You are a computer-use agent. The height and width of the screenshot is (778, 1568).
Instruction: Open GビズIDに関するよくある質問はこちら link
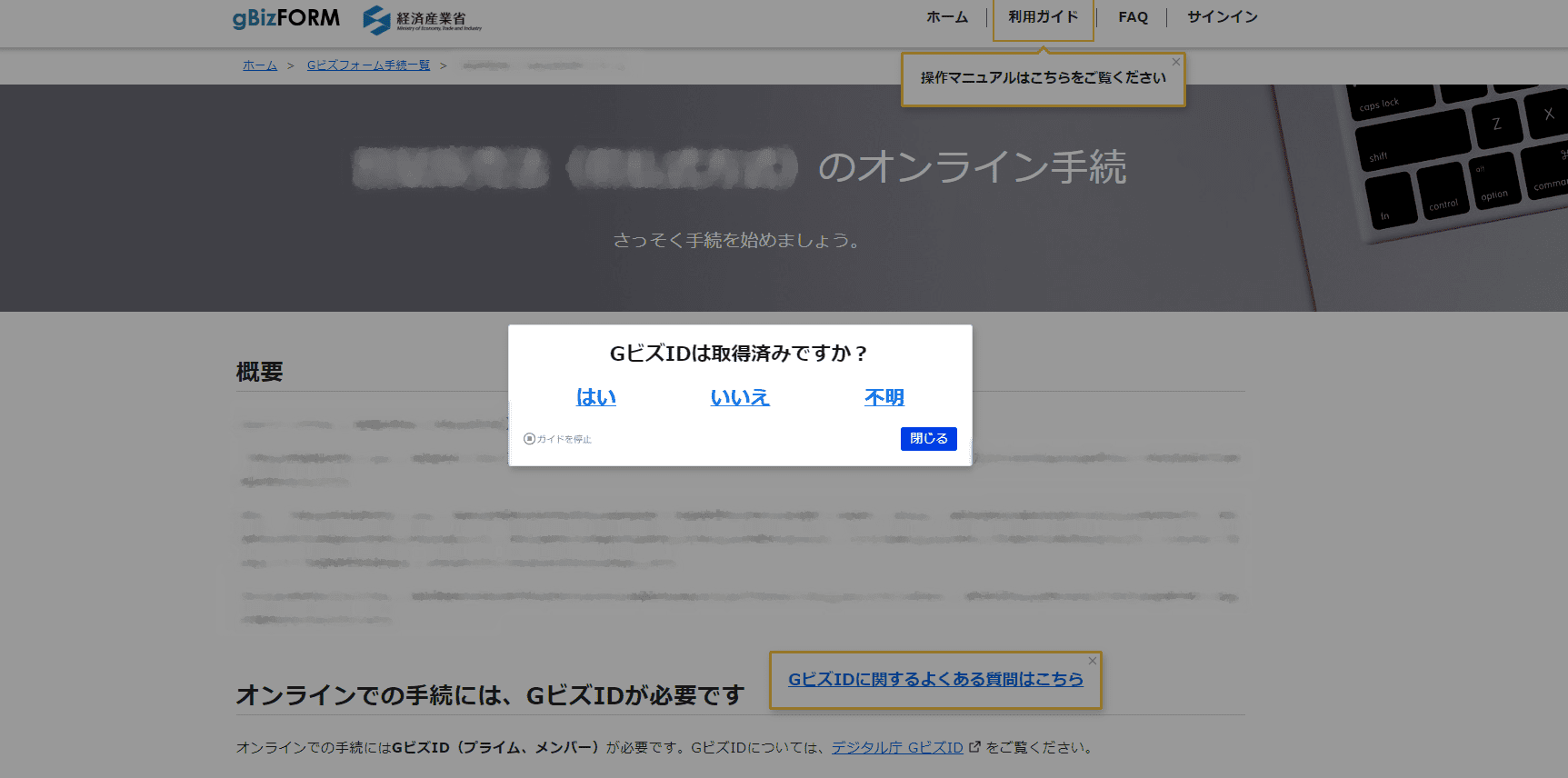[934, 679]
